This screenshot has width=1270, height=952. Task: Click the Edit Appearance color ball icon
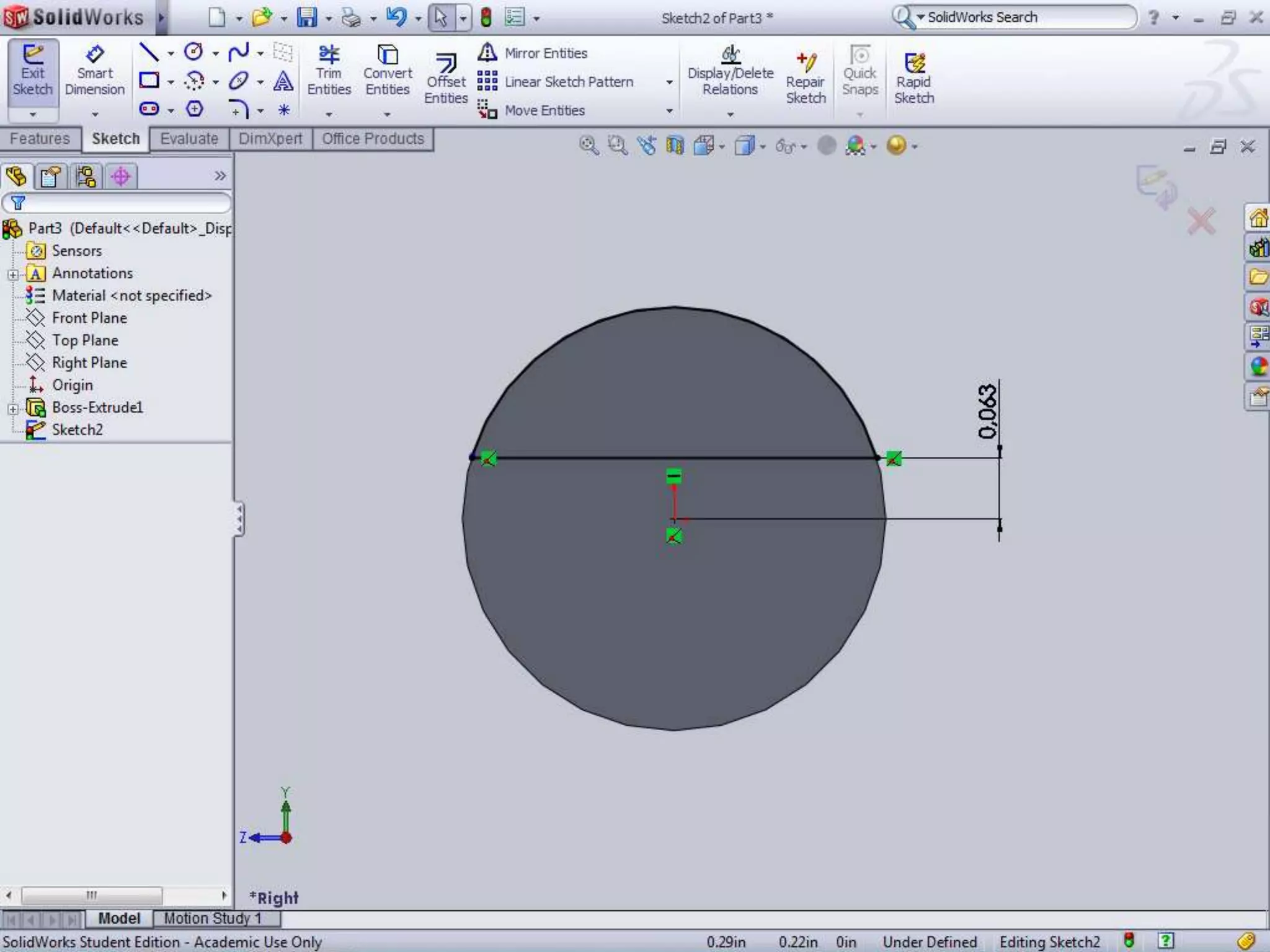point(855,146)
